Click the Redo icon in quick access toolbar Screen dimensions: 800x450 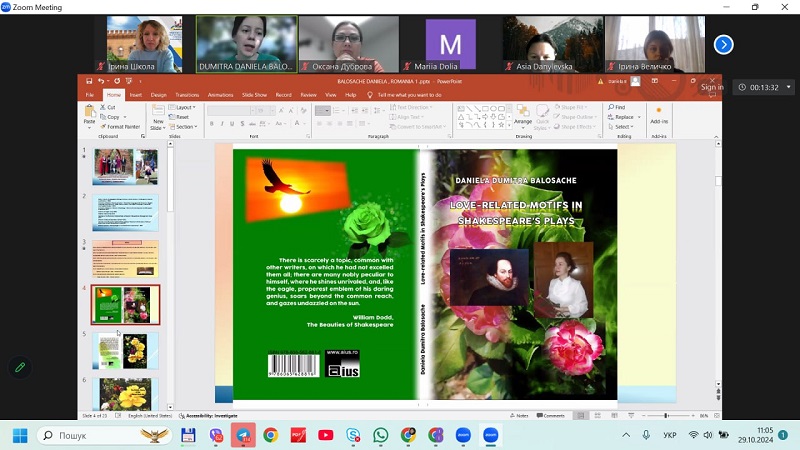(x=117, y=81)
